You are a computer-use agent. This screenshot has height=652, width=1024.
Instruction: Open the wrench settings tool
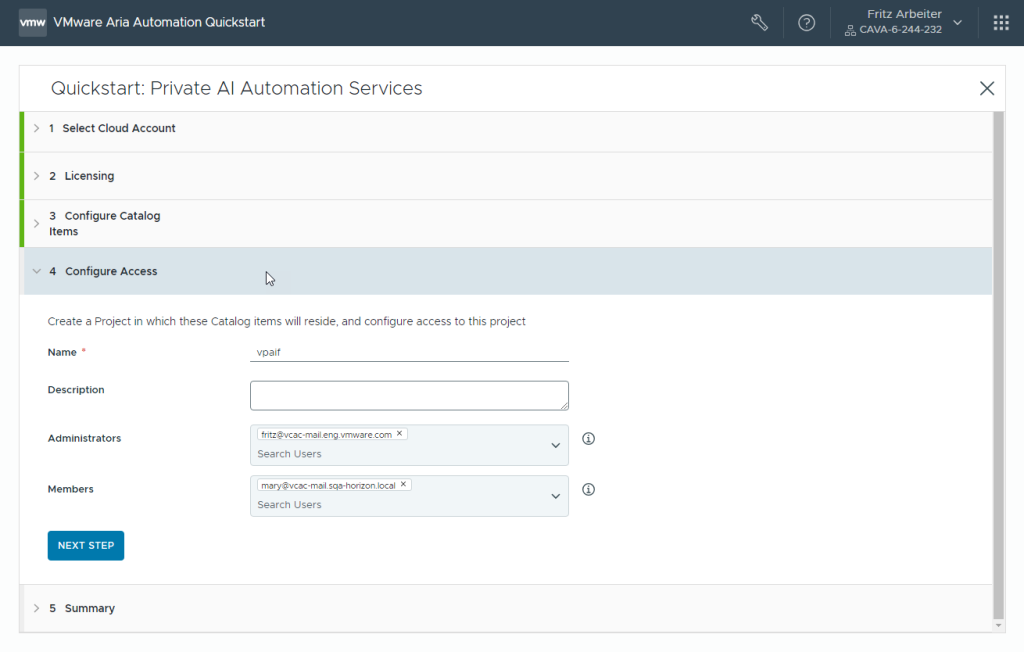tap(759, 22)
